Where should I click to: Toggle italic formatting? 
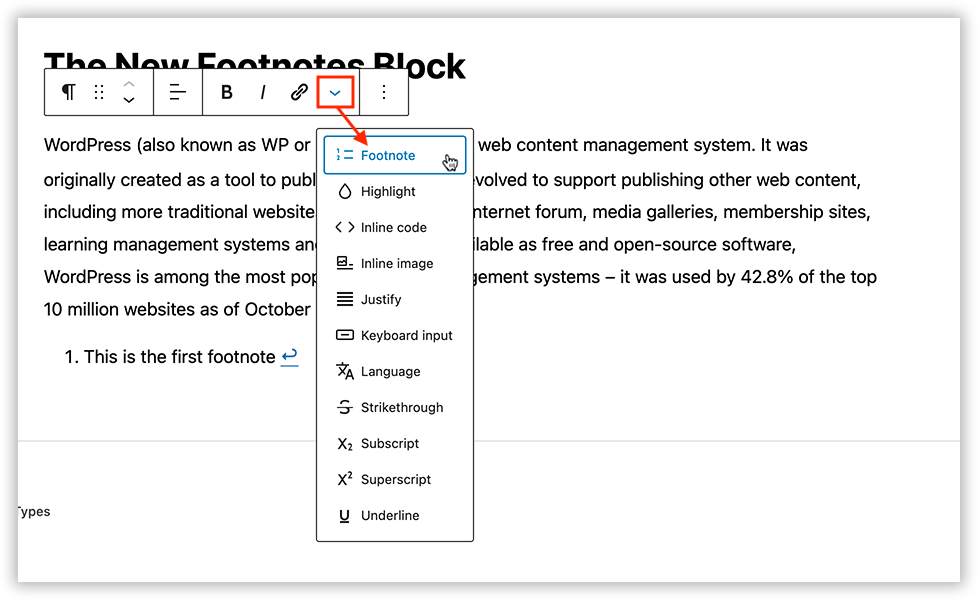click(x=263, y=92)
